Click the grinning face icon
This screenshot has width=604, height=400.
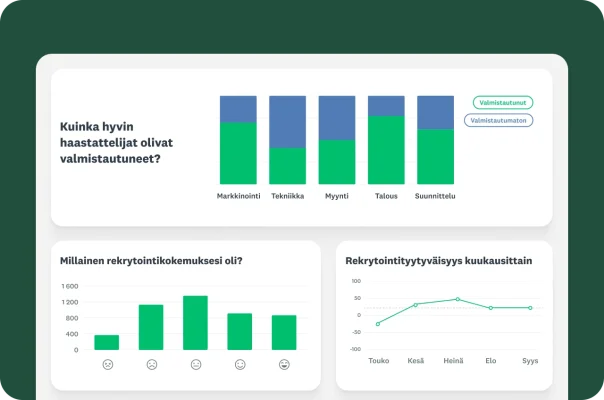(284, 364)
